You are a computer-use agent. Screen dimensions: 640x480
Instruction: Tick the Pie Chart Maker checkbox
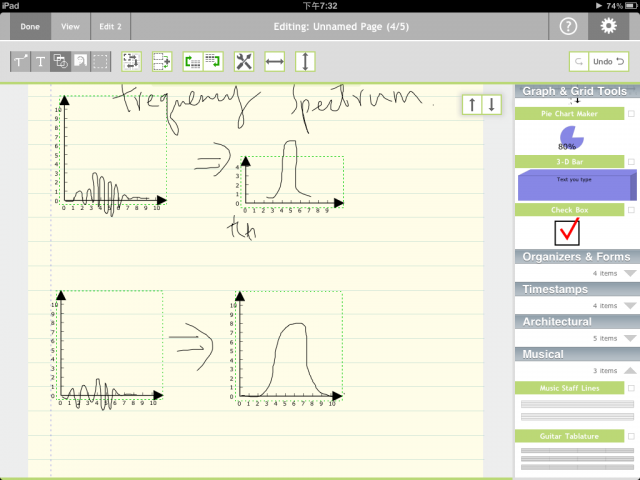631,113
